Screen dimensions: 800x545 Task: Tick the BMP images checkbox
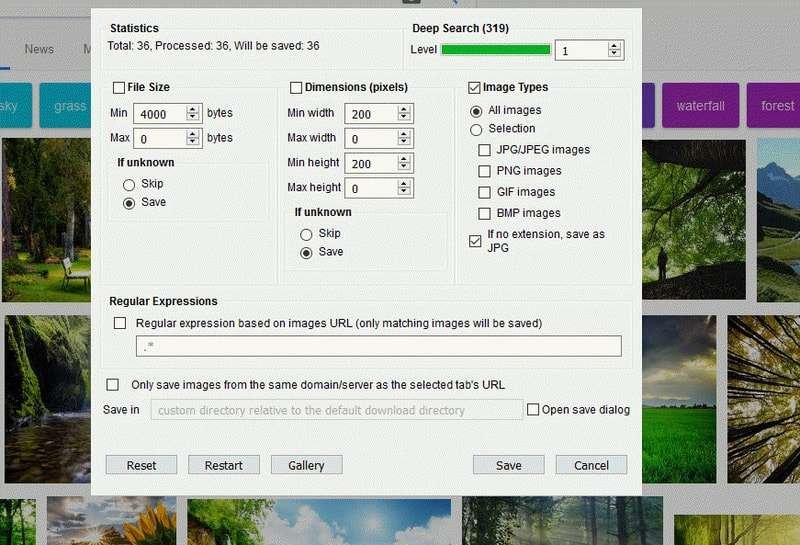[485, 213]
